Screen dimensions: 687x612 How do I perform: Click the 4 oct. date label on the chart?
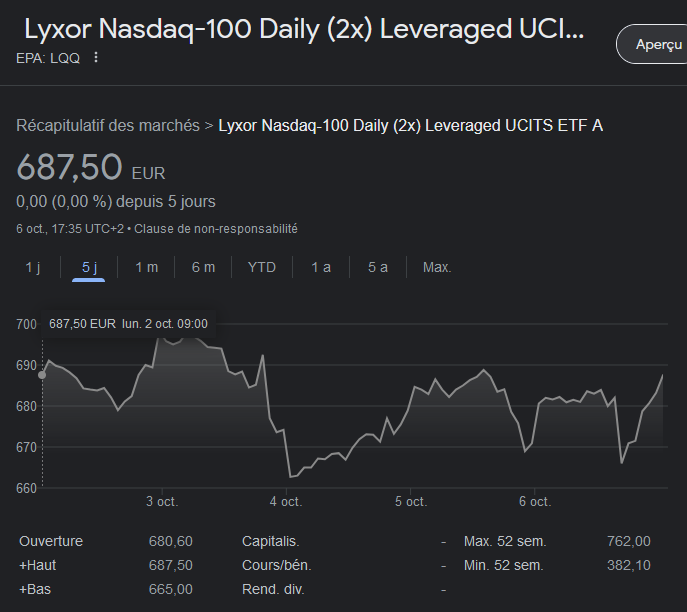pos(286,501)
